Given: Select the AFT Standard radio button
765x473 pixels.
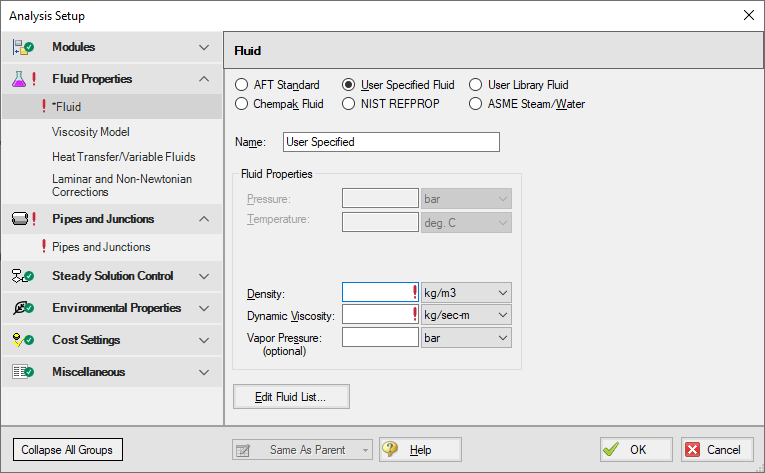Looking at the screenshot, I should click(x=241, y=85).
